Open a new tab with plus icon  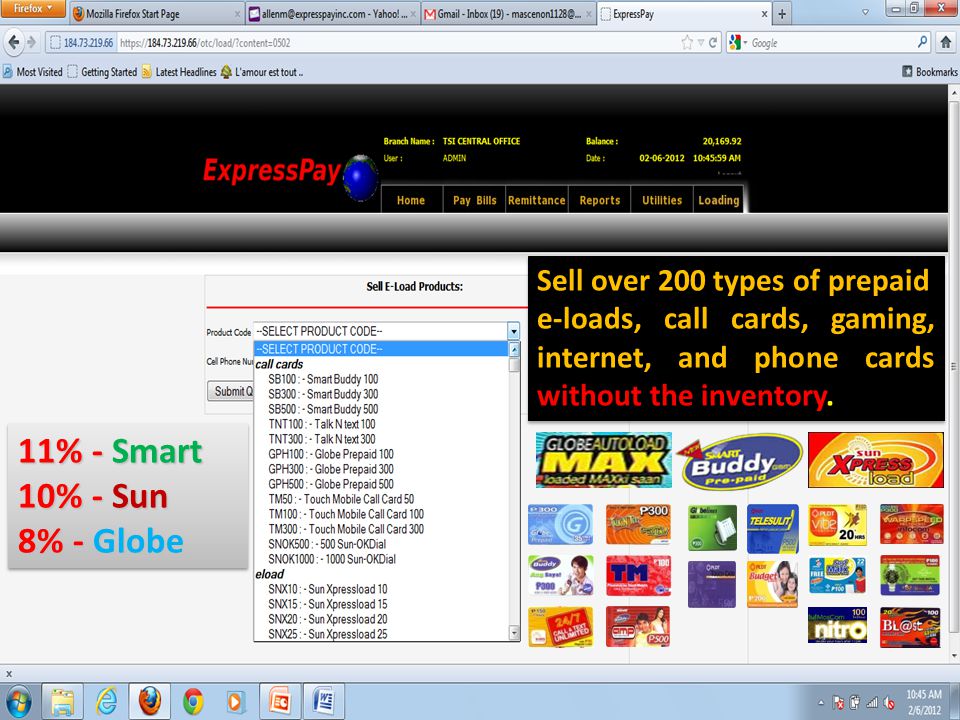pos(782,14)
